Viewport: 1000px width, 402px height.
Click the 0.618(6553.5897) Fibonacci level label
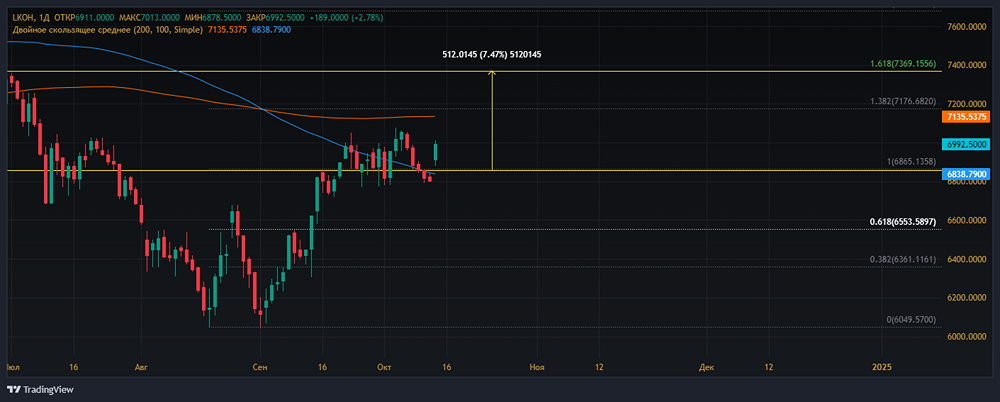(902, 222)
